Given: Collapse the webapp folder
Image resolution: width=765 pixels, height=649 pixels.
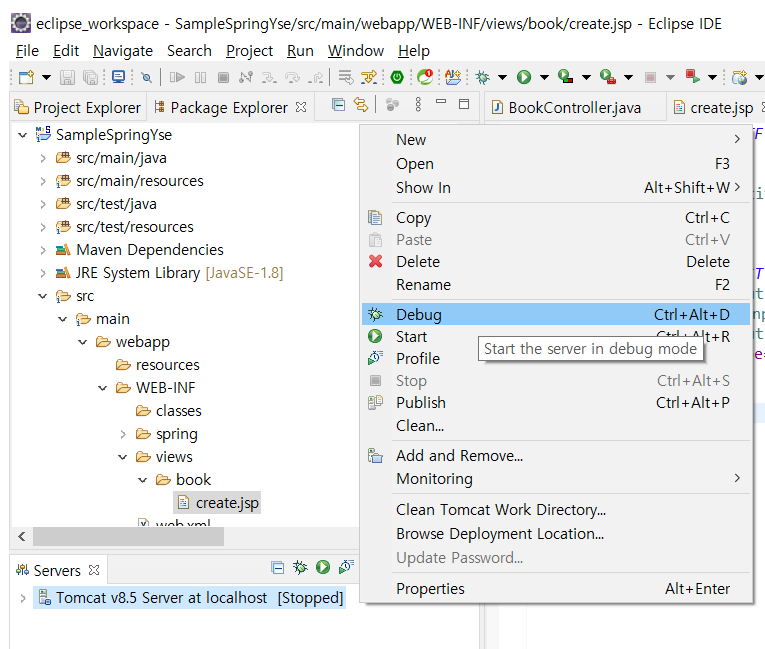Looking at the screenshot, I should tap(83, 342).
